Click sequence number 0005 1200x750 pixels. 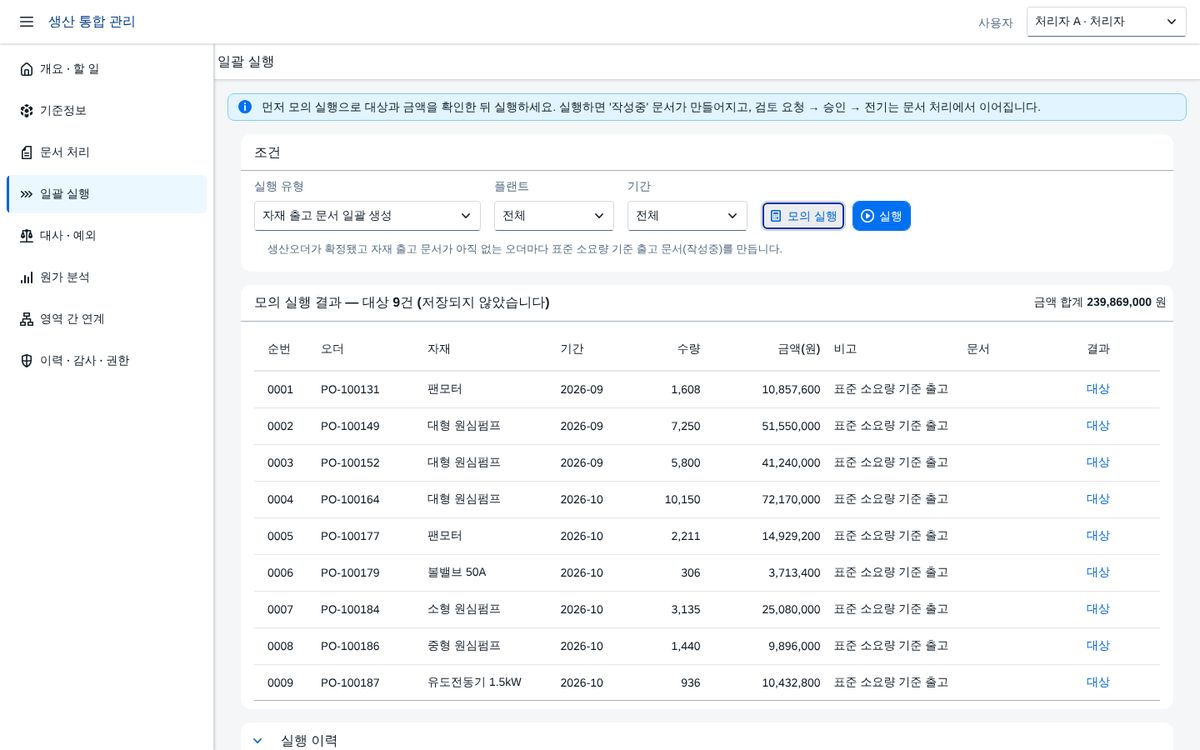280,536
